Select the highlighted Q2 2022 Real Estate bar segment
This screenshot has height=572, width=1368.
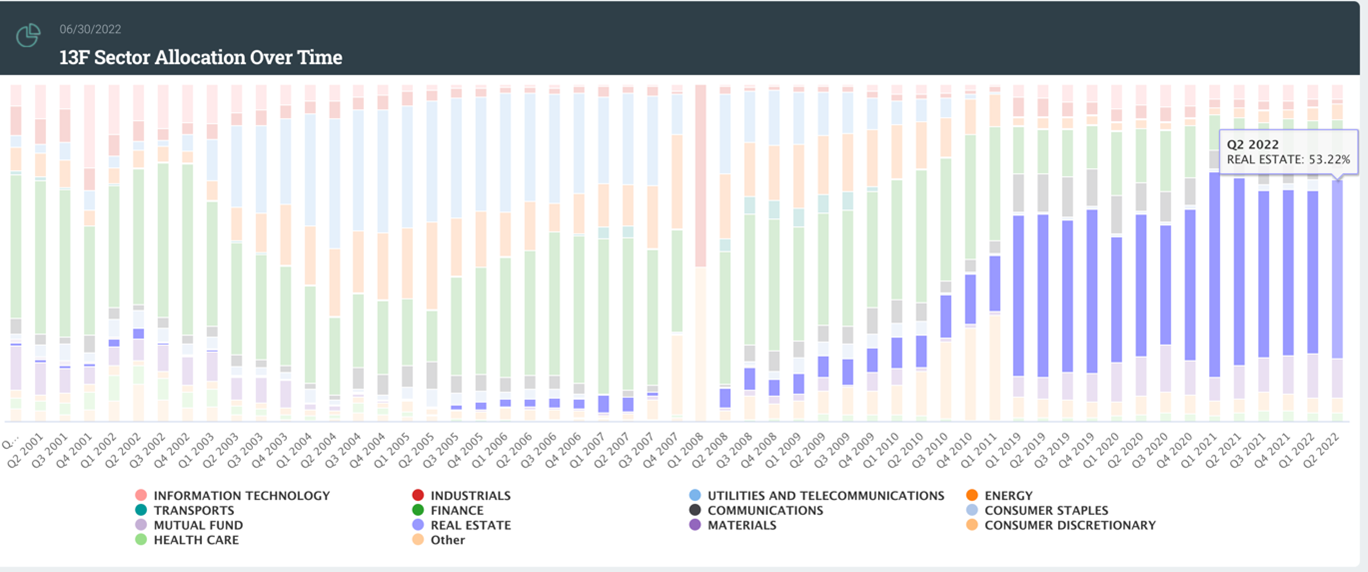[x=1338, y=268]
